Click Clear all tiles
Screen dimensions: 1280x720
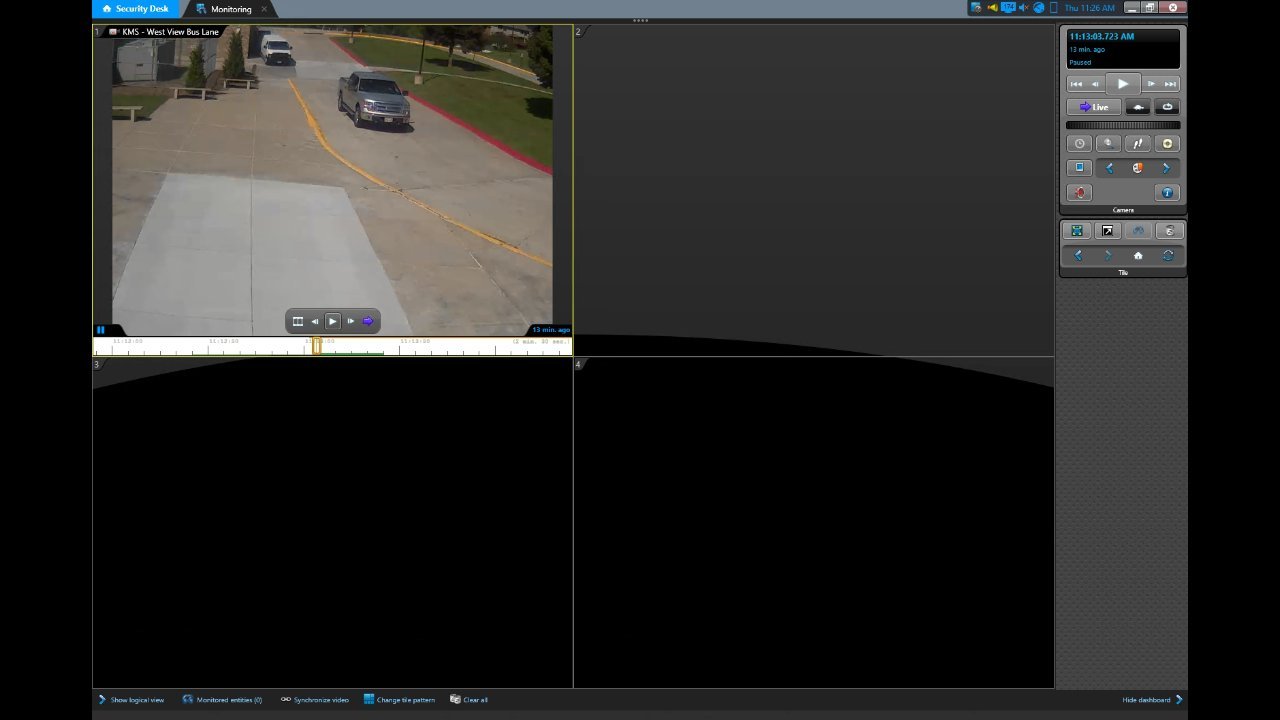(x=469, y=700)
